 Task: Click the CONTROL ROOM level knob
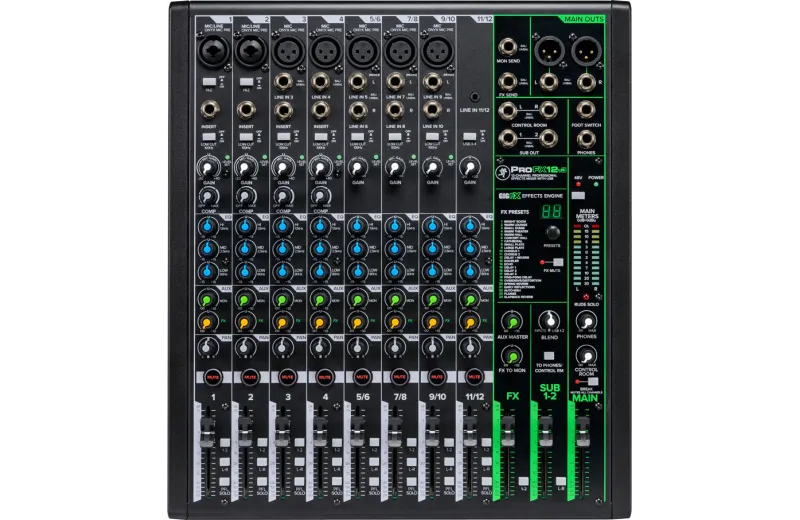(586, 356)
